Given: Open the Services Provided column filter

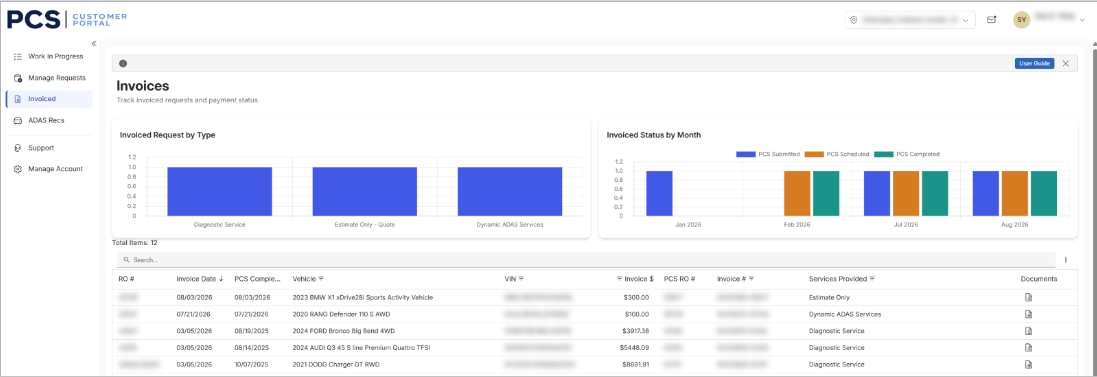Looking at the screenshot, I should [872, 278].
